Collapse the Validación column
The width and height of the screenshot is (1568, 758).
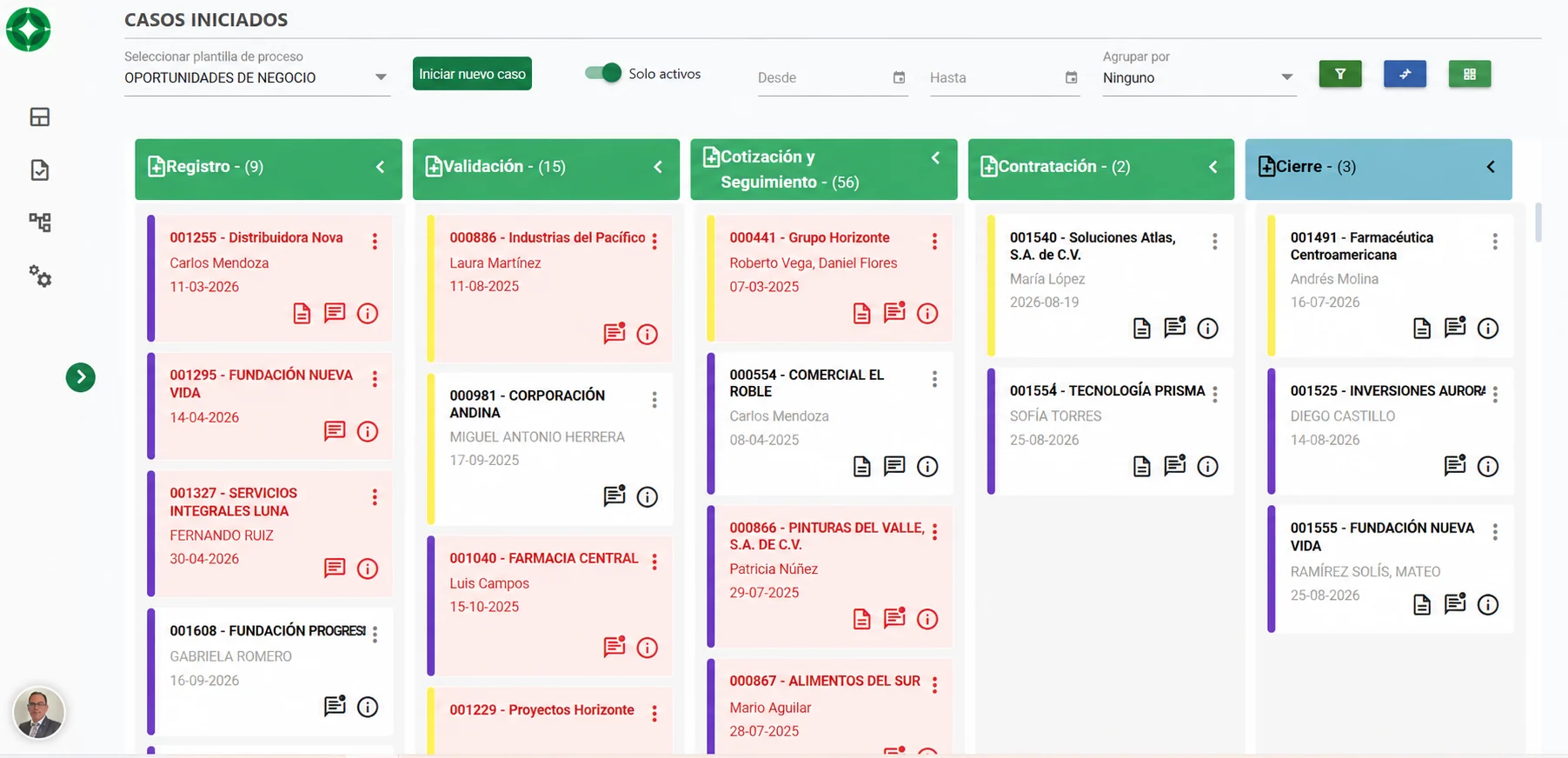(658, 167)
